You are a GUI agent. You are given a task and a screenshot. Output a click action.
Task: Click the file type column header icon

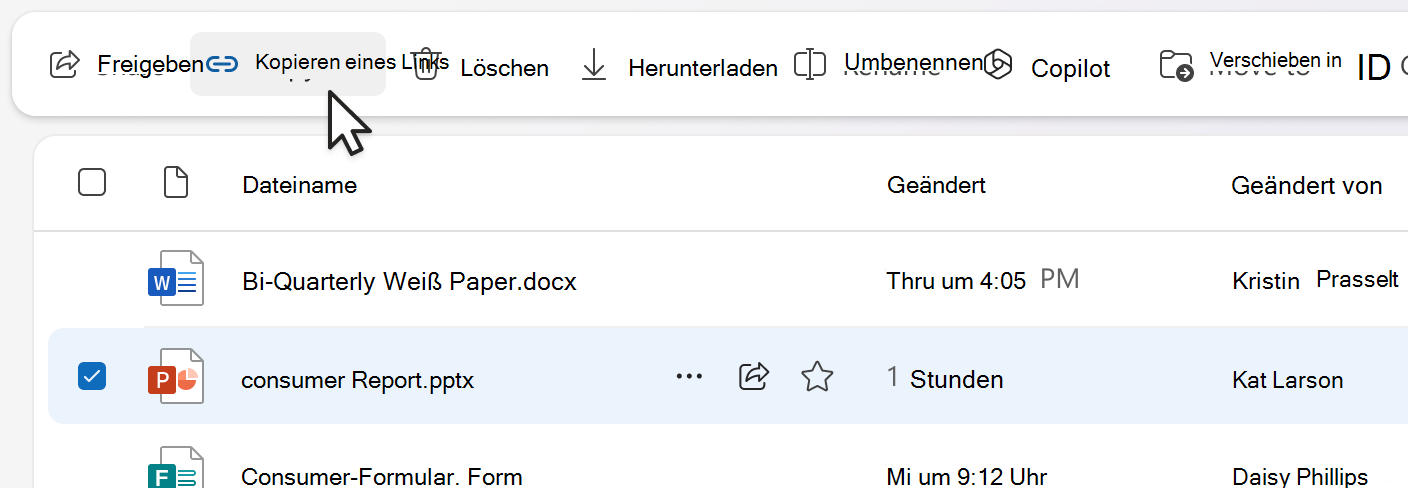pos(176,183)
